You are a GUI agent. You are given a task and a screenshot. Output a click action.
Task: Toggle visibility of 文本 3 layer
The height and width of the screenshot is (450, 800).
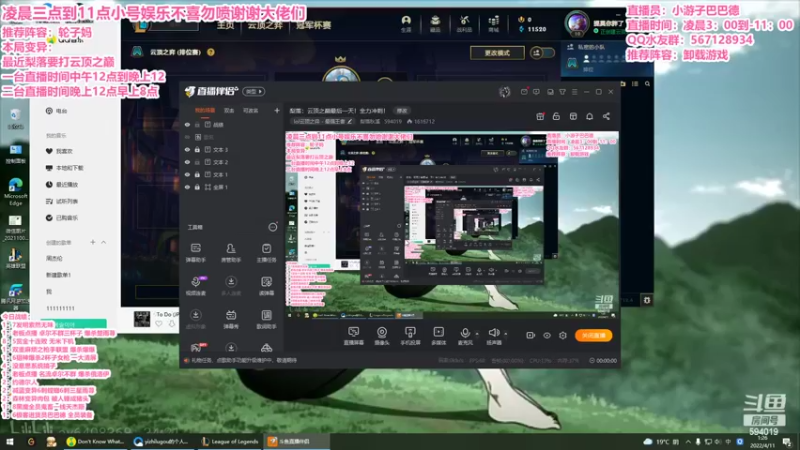click(x=187, y=149)
